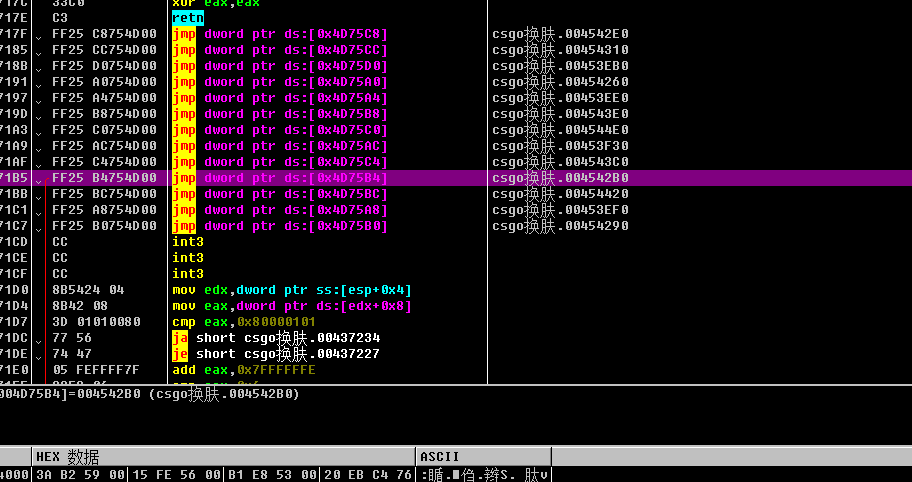Select jmp dword ptr ds:[0x4D75AC] instruction

pyautogui.click(x=280, y=146)
